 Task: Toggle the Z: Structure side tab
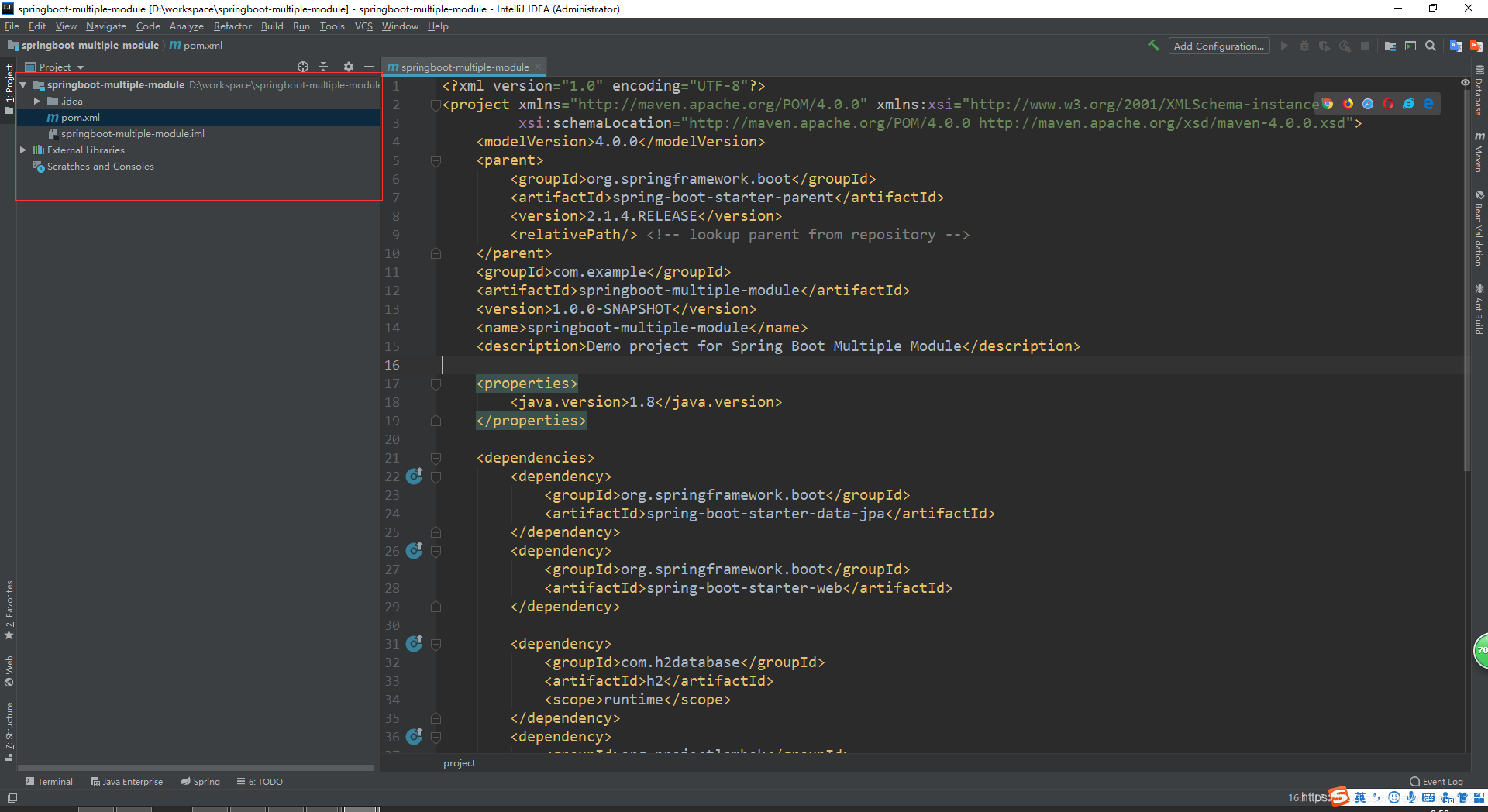click(x=9, y=731)
